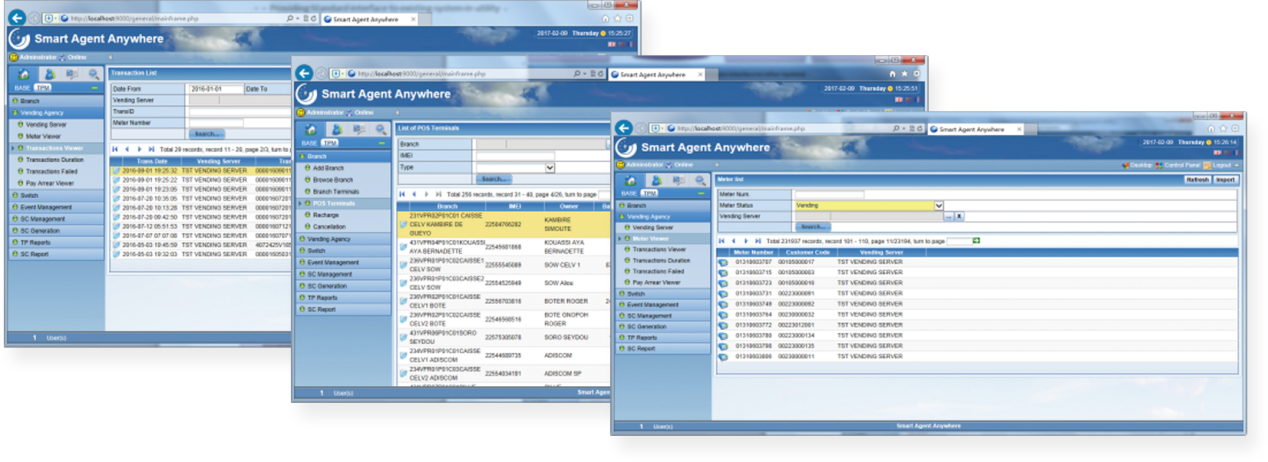Open magnifier icon in middle window sidebar toolbar

click(379, 129)
